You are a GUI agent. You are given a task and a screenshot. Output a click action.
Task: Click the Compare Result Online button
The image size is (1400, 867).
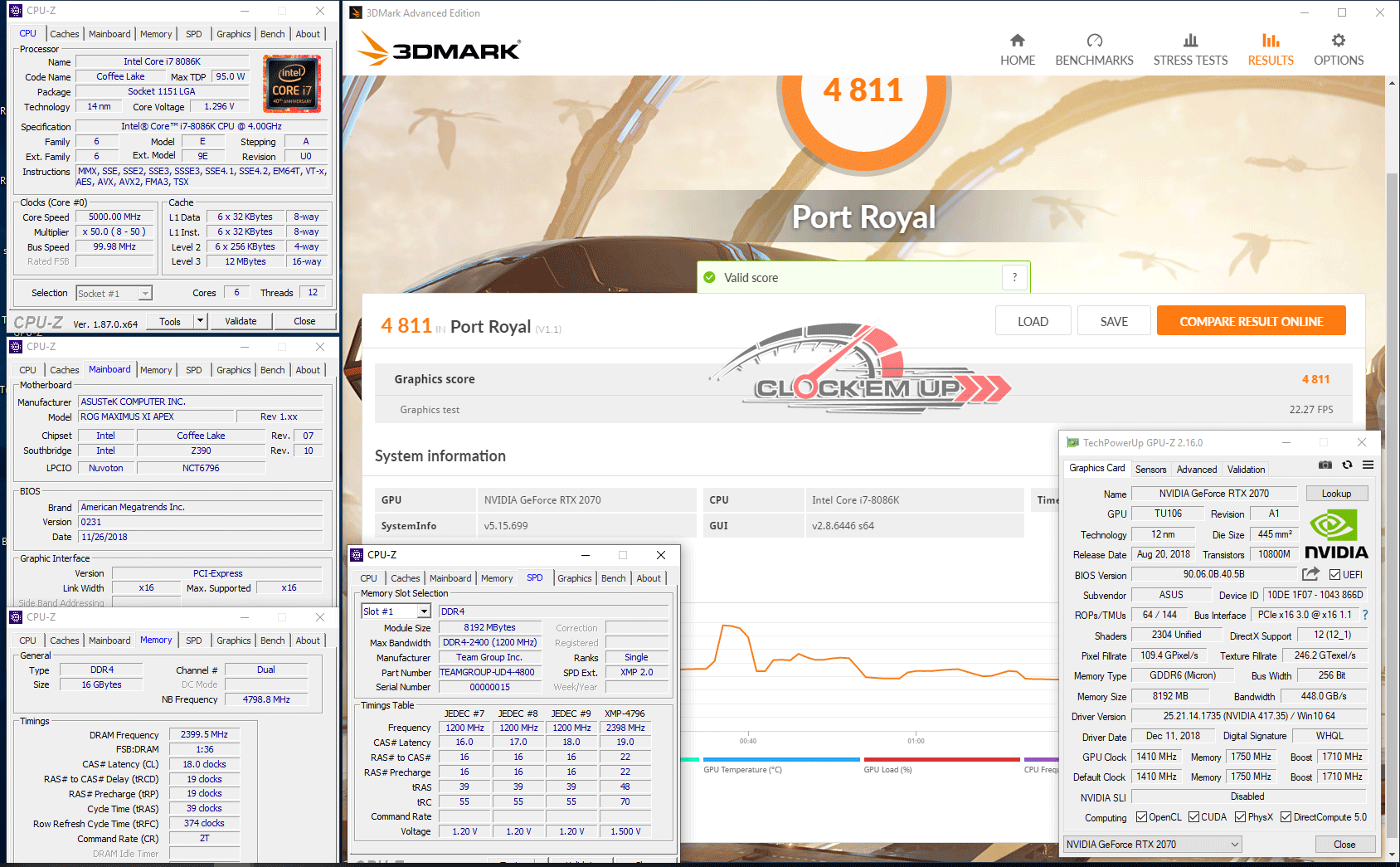(1251, 322)
